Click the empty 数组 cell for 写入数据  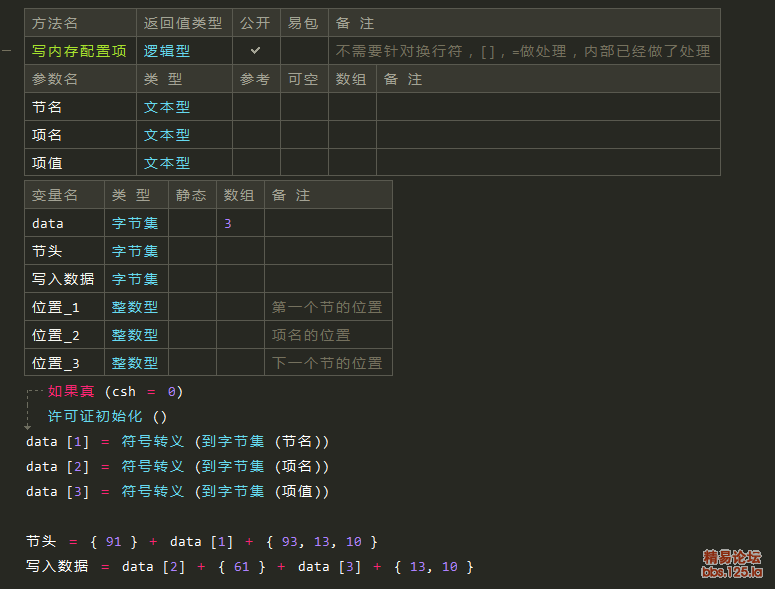(x=240, y=279)
